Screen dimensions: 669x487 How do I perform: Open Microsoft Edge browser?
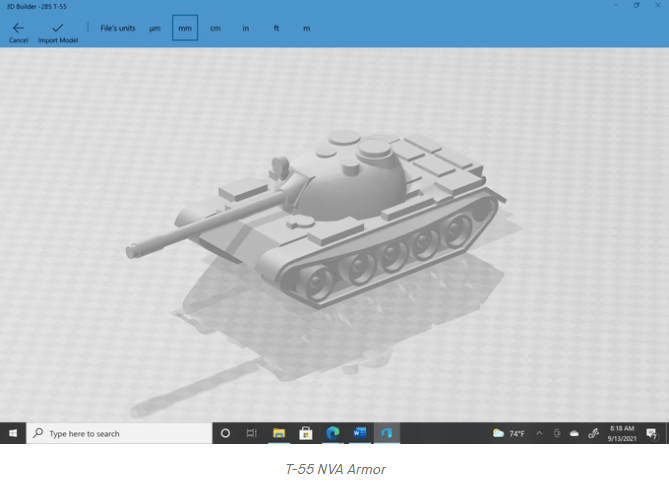pos(333,433)
